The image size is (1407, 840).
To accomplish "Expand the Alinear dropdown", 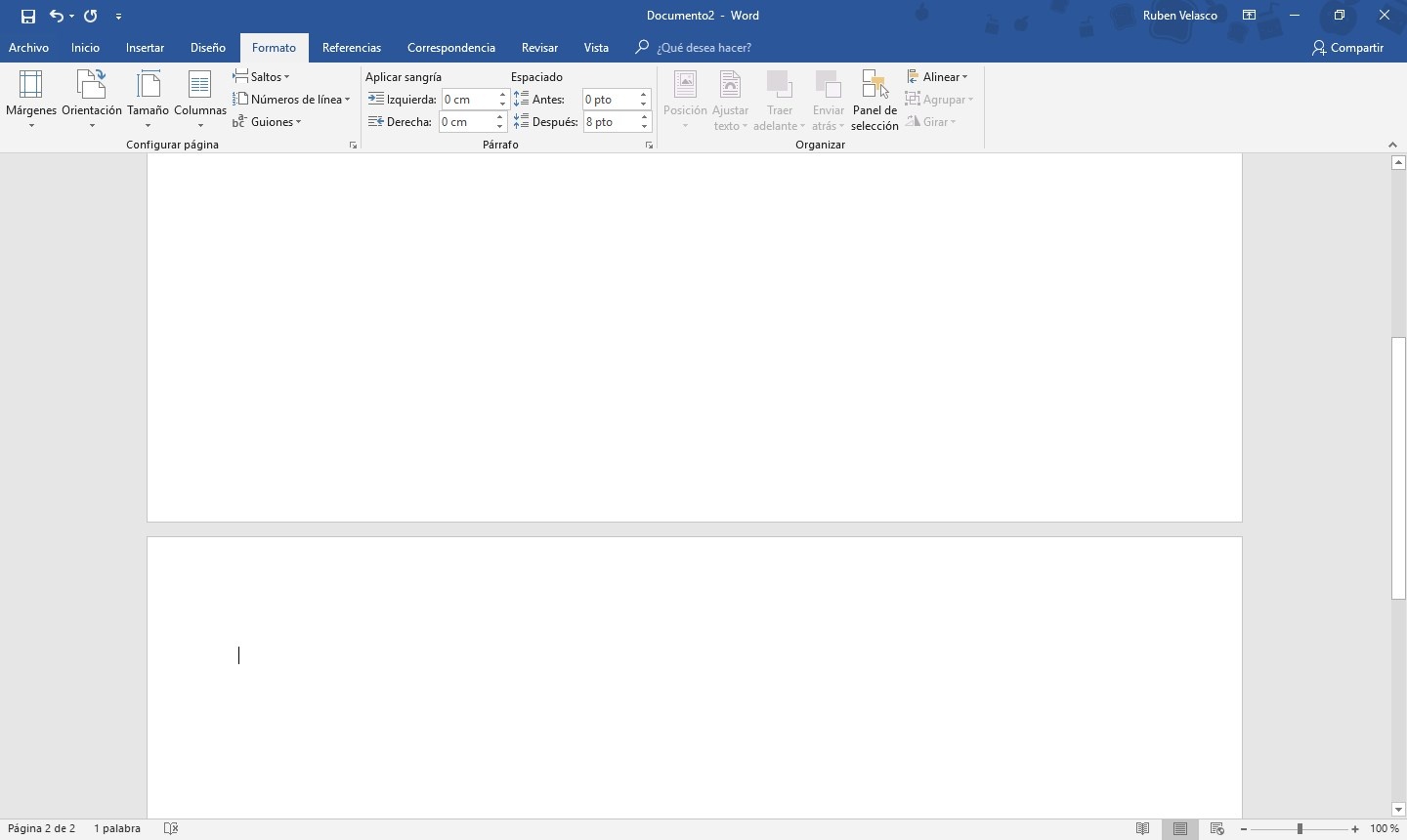I will click(937, 76).
